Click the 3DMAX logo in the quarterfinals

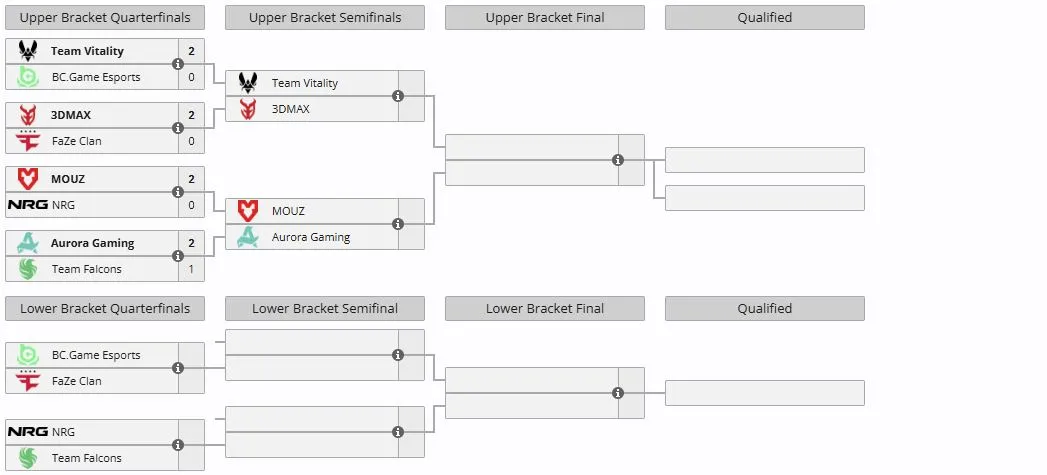point(27,115)
